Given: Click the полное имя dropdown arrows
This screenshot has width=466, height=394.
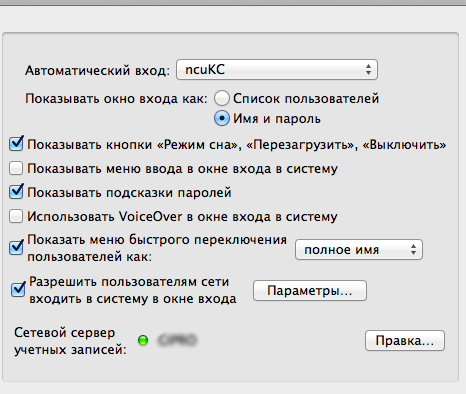Looking at the screenshot, I should [413, 249].
